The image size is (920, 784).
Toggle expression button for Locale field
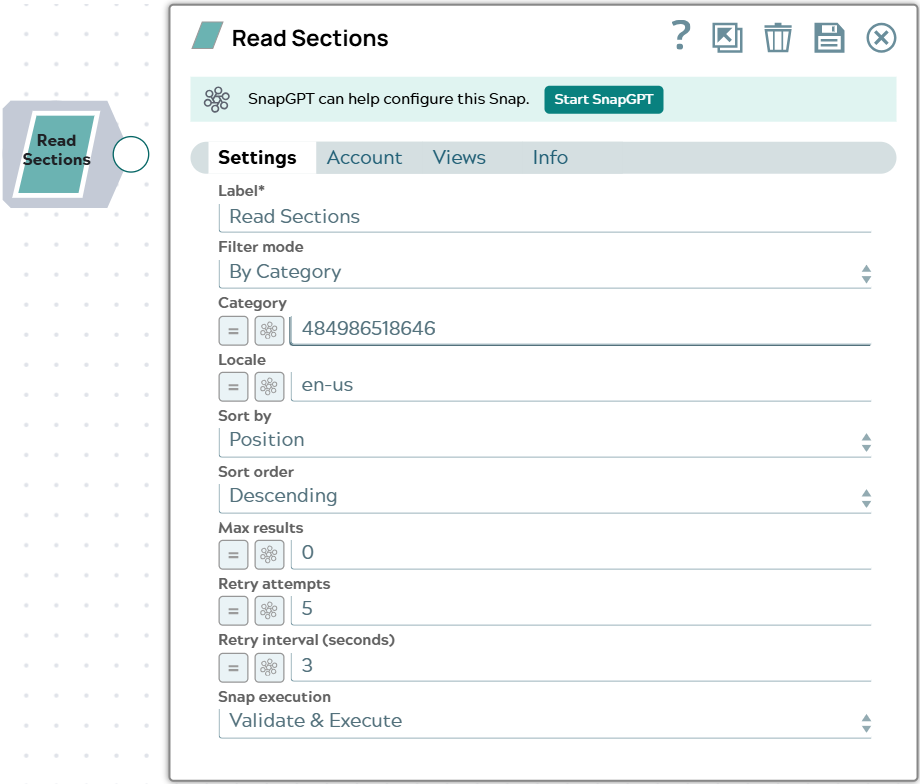click(234, 387)
